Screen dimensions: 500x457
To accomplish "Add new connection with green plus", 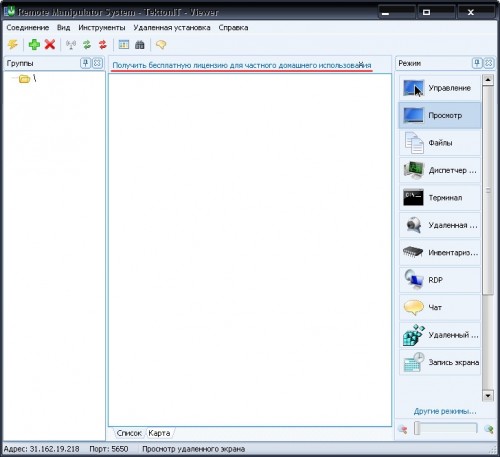I will [34, 44].
